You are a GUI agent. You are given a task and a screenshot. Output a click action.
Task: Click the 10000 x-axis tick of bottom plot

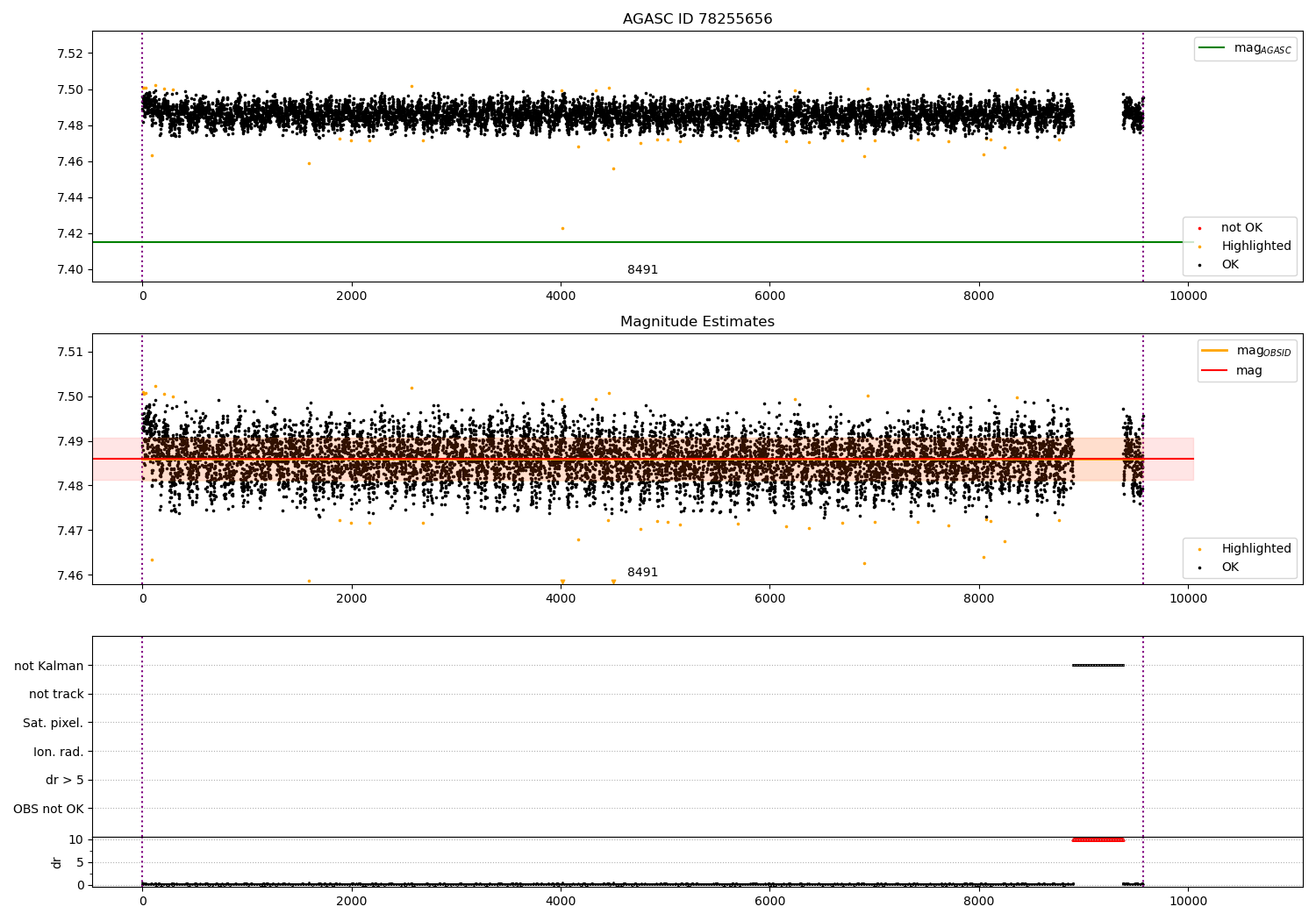click(1188, 901)
